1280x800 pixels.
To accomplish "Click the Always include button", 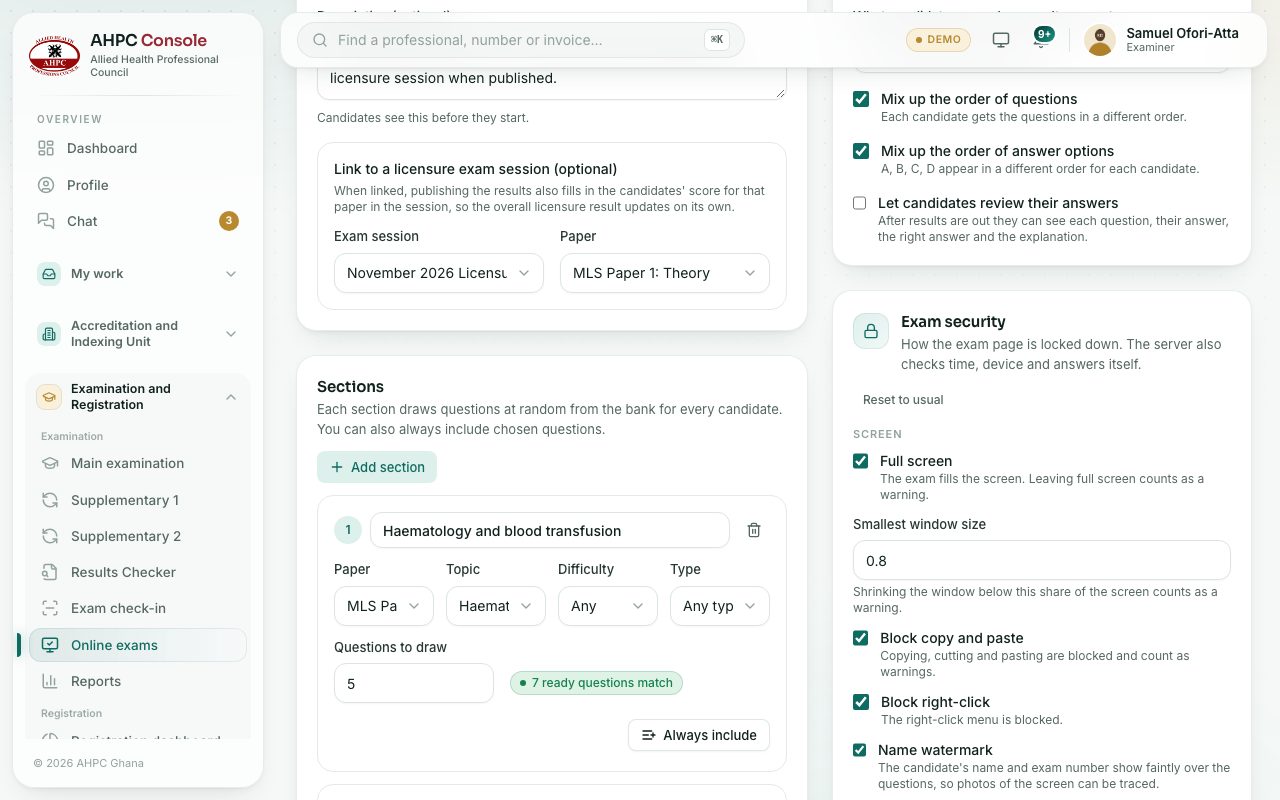I will click(699, 735).
